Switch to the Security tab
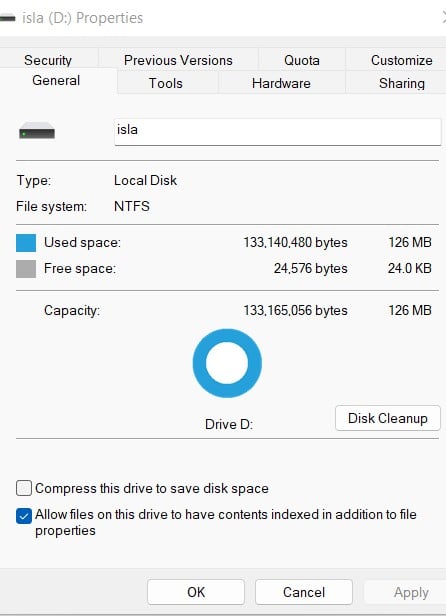Screen dimensions: 446x616 (x=48, y=60)
